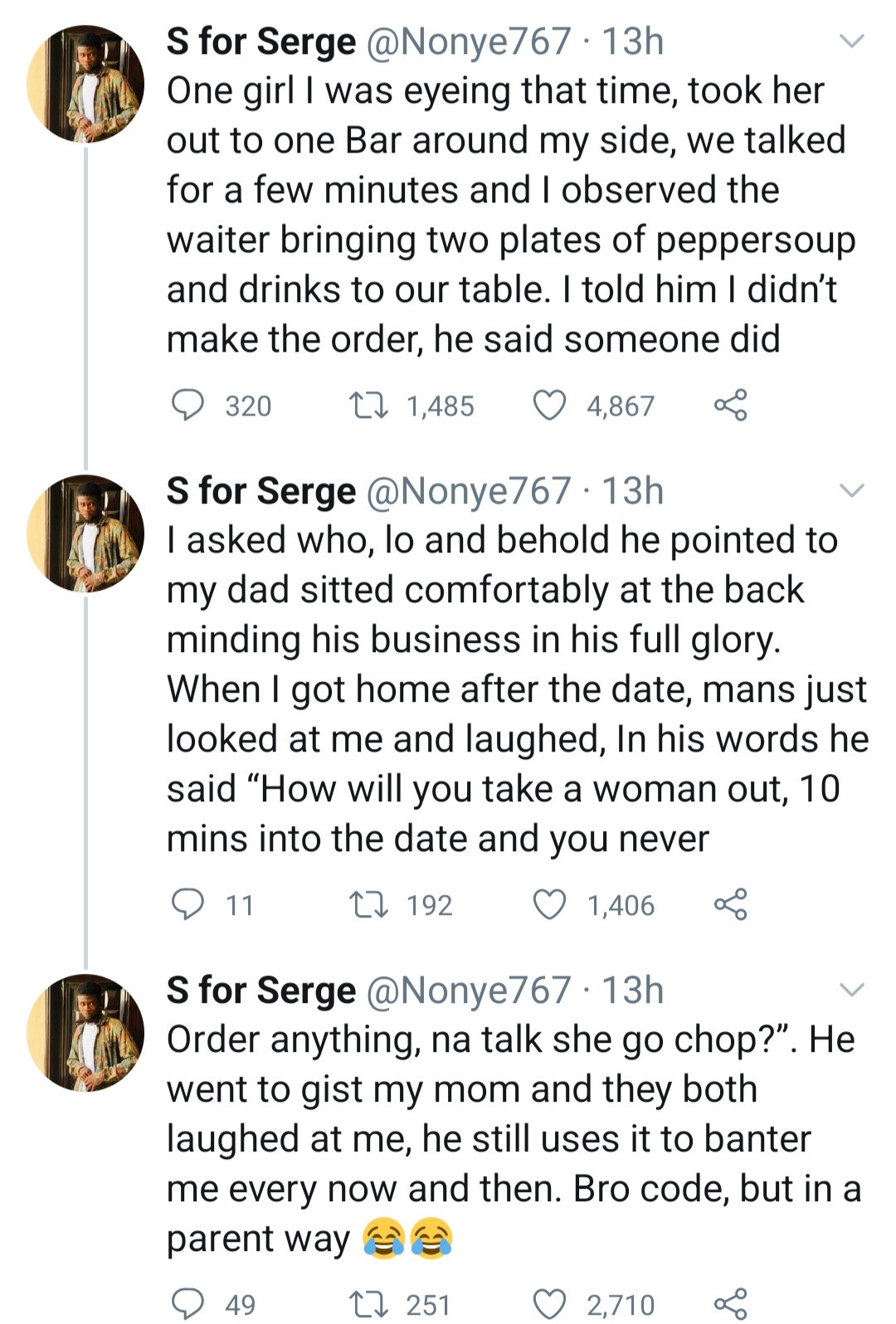
Task: Tap the second tweet's avatar photo
Action: (x=85, y=533)
